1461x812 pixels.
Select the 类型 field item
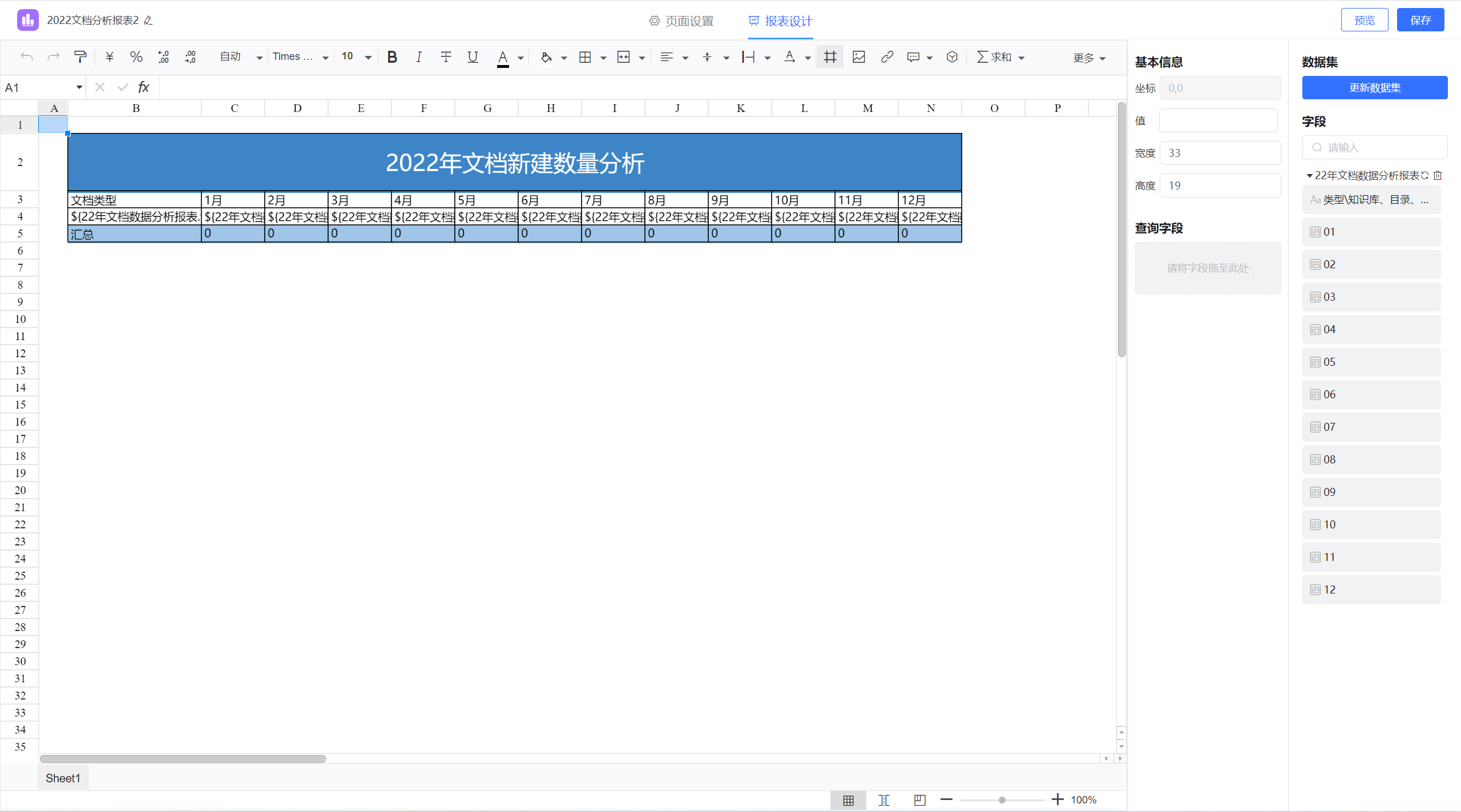[1371, 200]
